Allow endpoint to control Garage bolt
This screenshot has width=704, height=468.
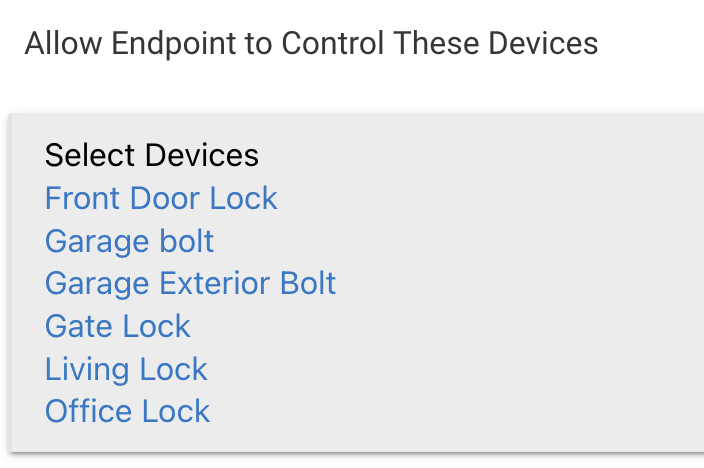(129, 241)
